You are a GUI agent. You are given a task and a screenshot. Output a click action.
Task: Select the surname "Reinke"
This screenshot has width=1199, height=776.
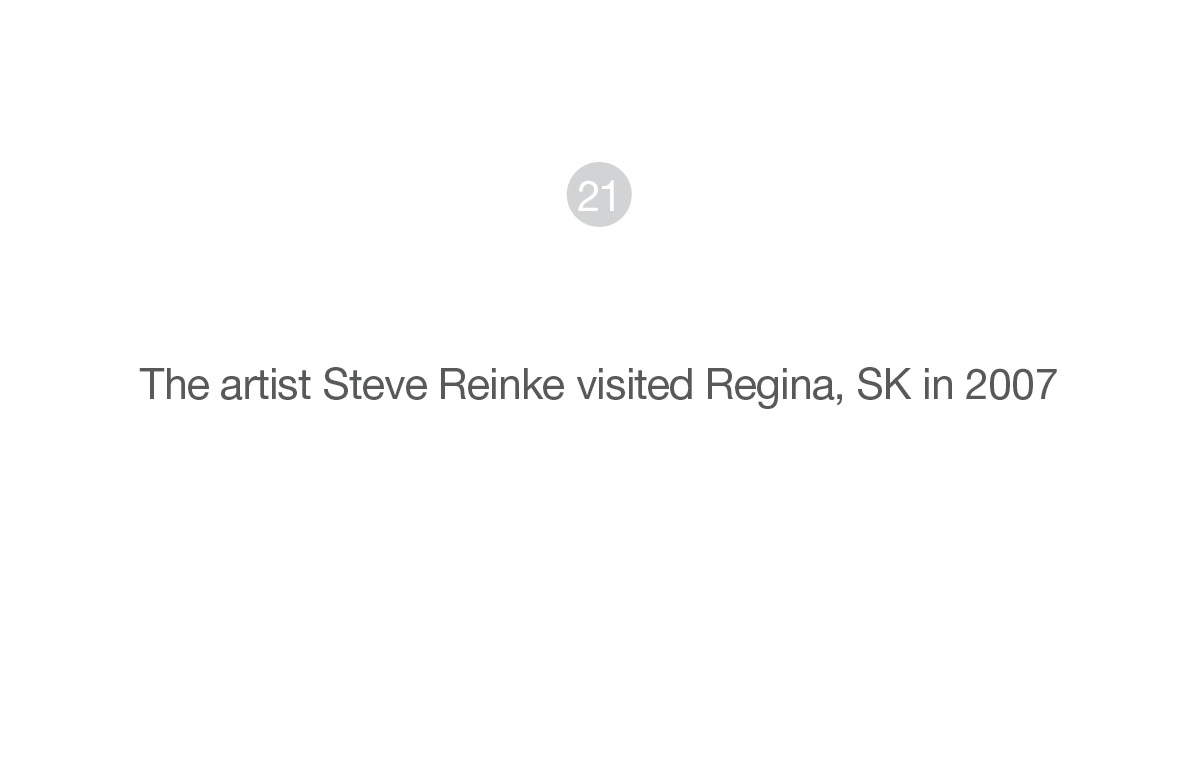pyautogui.click(x=502, y=384)
